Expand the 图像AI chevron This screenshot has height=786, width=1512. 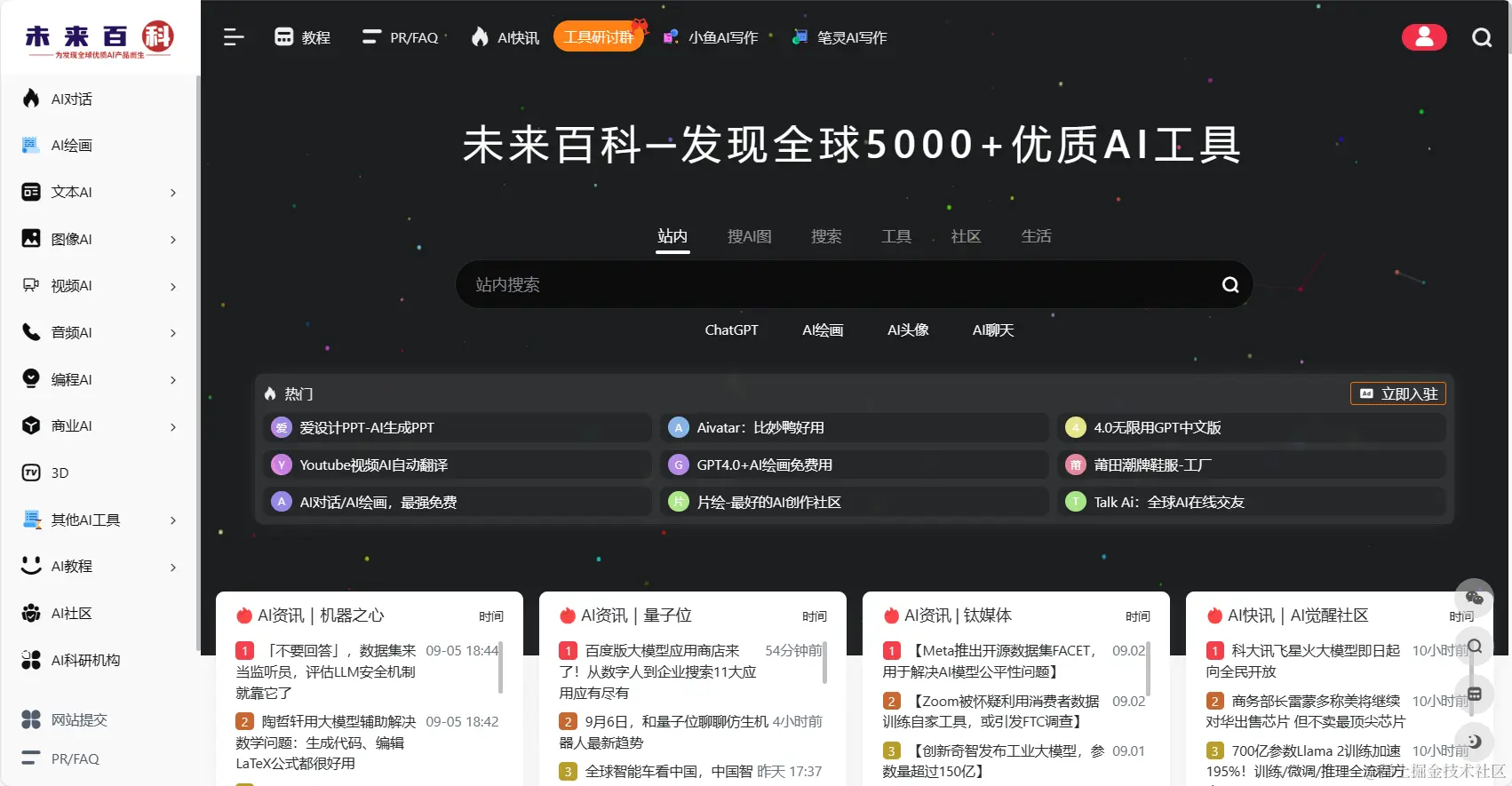pyautogui.click(x=173, y=240)
